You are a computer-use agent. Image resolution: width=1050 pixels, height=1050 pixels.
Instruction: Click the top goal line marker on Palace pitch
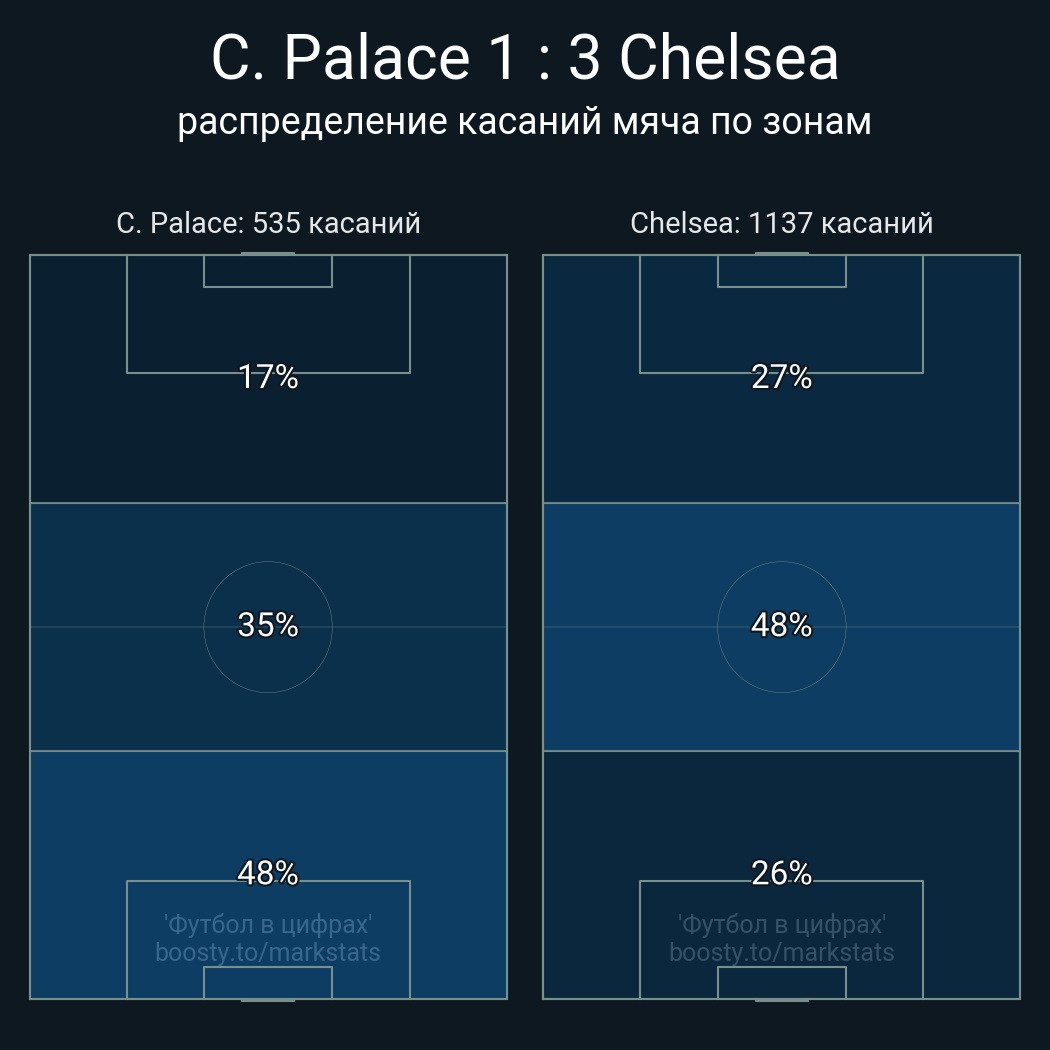click(268, 254)
